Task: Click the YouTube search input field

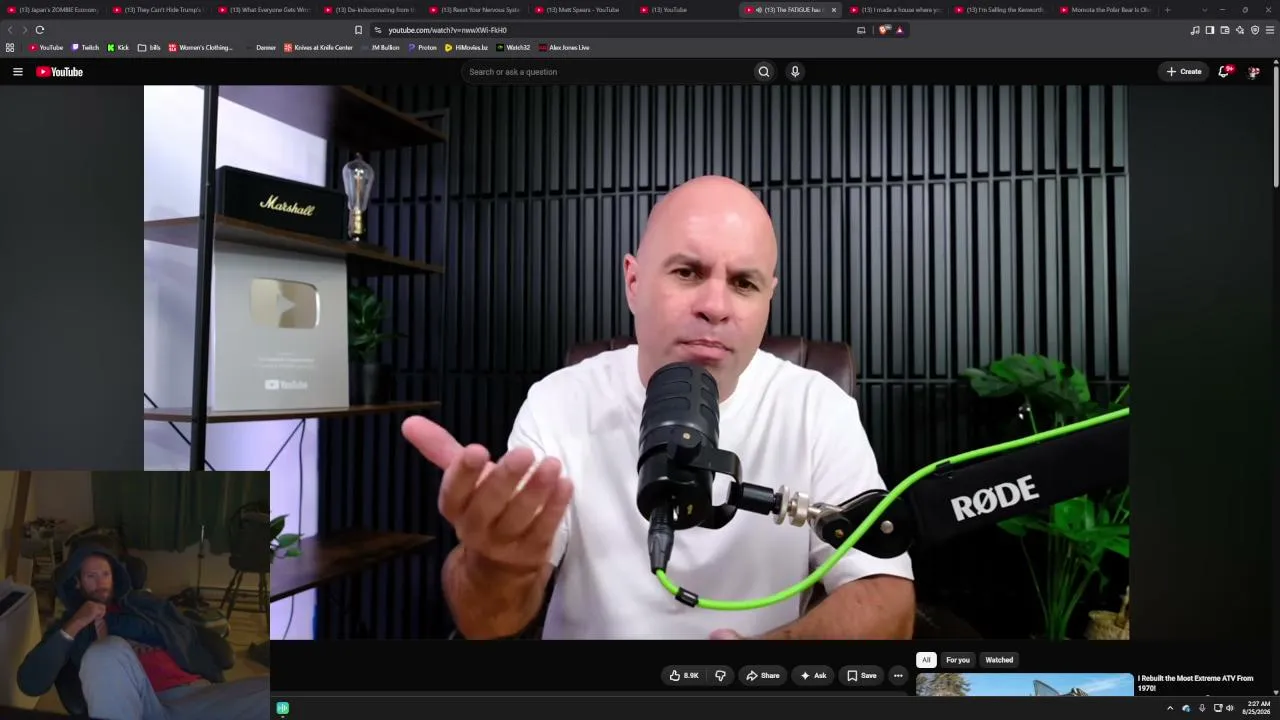Action: tap(608, 72)
